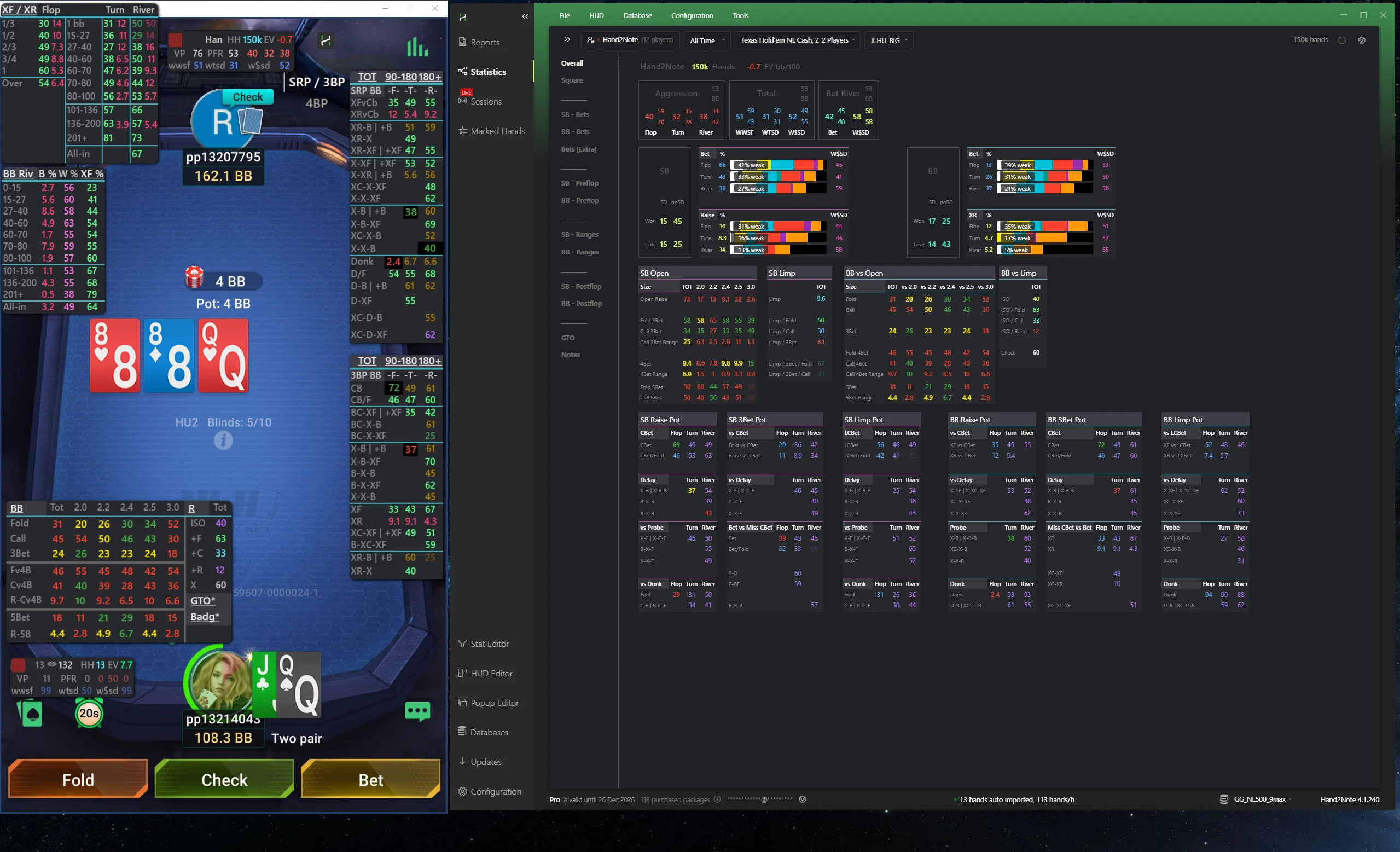1400x852 pixels.
Task: Open the All Time date filter dropdown
Action: pos(706,40)
